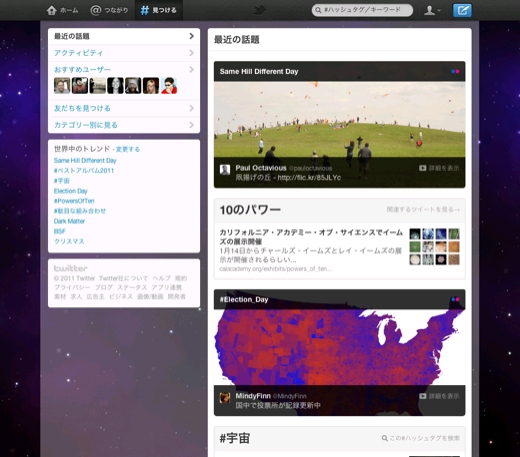Open the Same Hill Different Day trend link
Viewport: 520px width, 457px height.
pyautogui.click(x=85, y=161)
